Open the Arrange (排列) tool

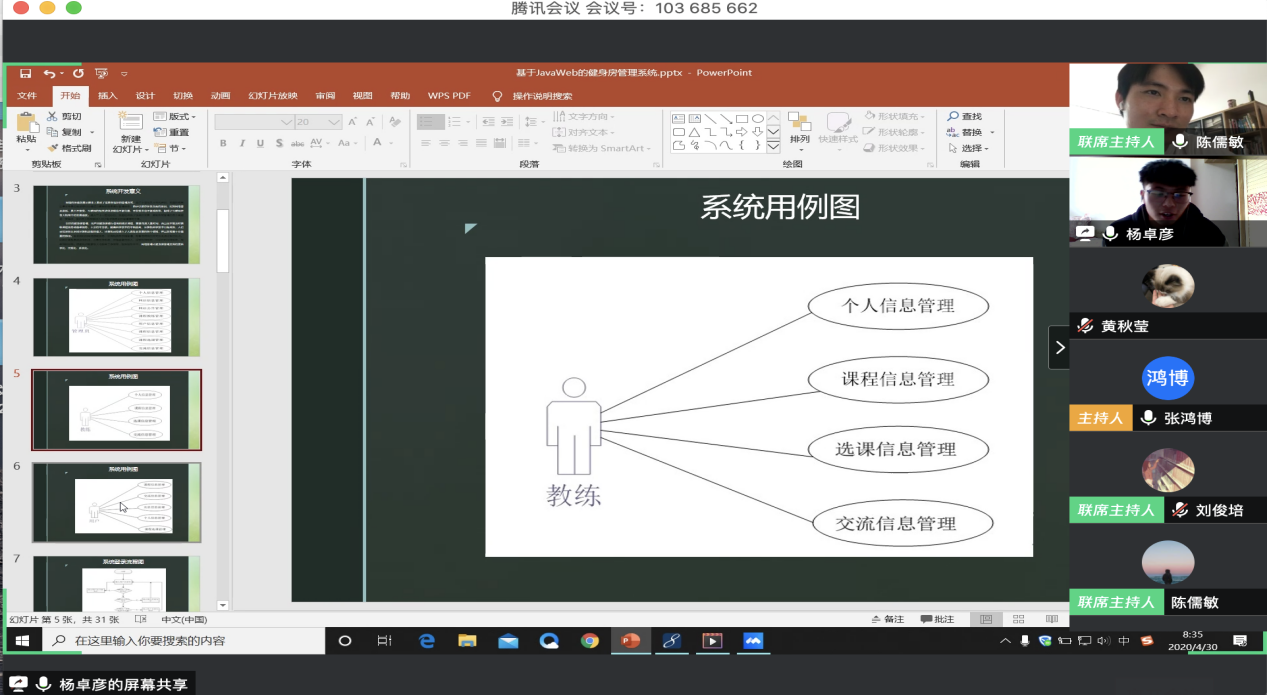click(x=798, y=130)
